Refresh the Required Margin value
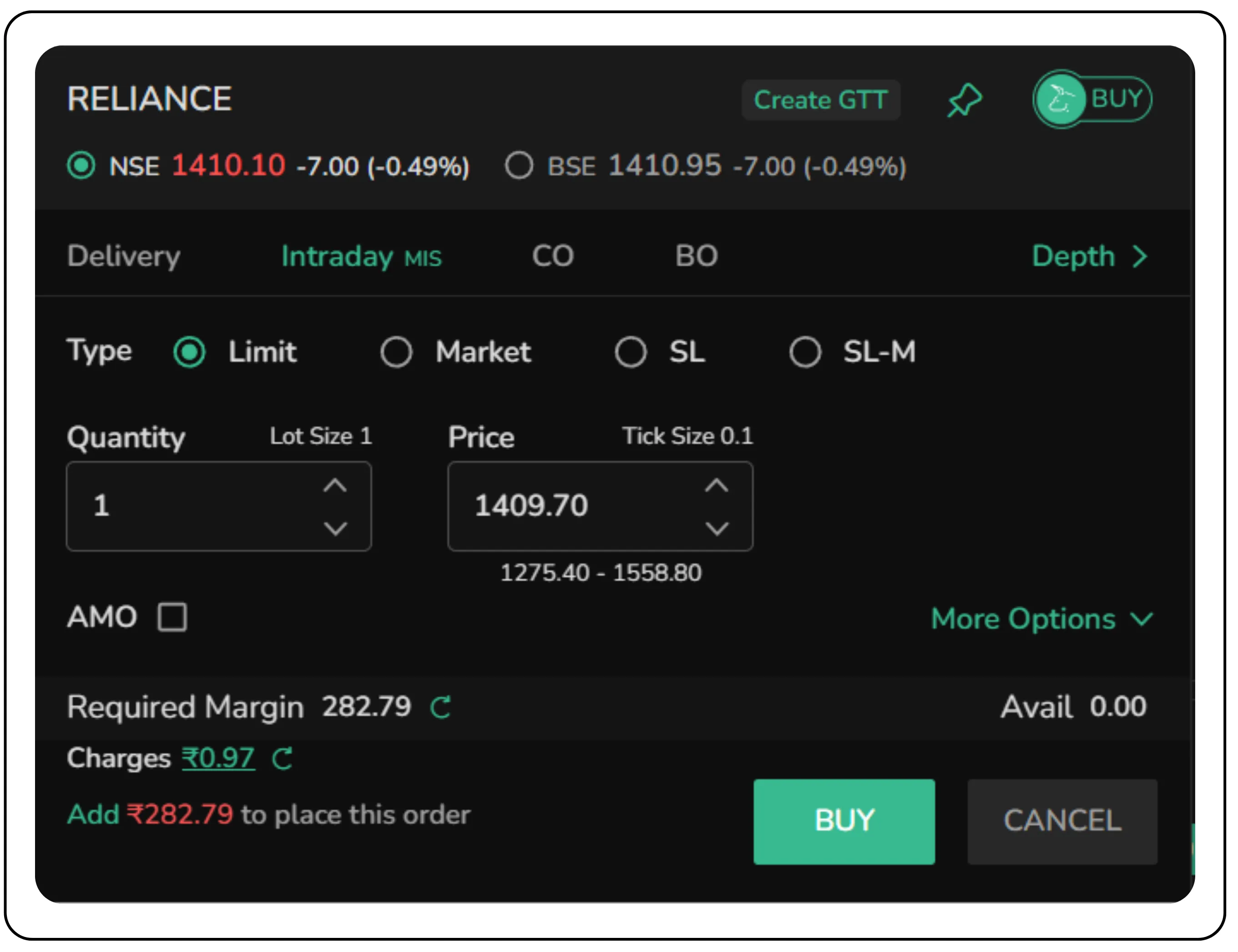1238x952 pixels. pyautogui.click(x=440, y=707)
